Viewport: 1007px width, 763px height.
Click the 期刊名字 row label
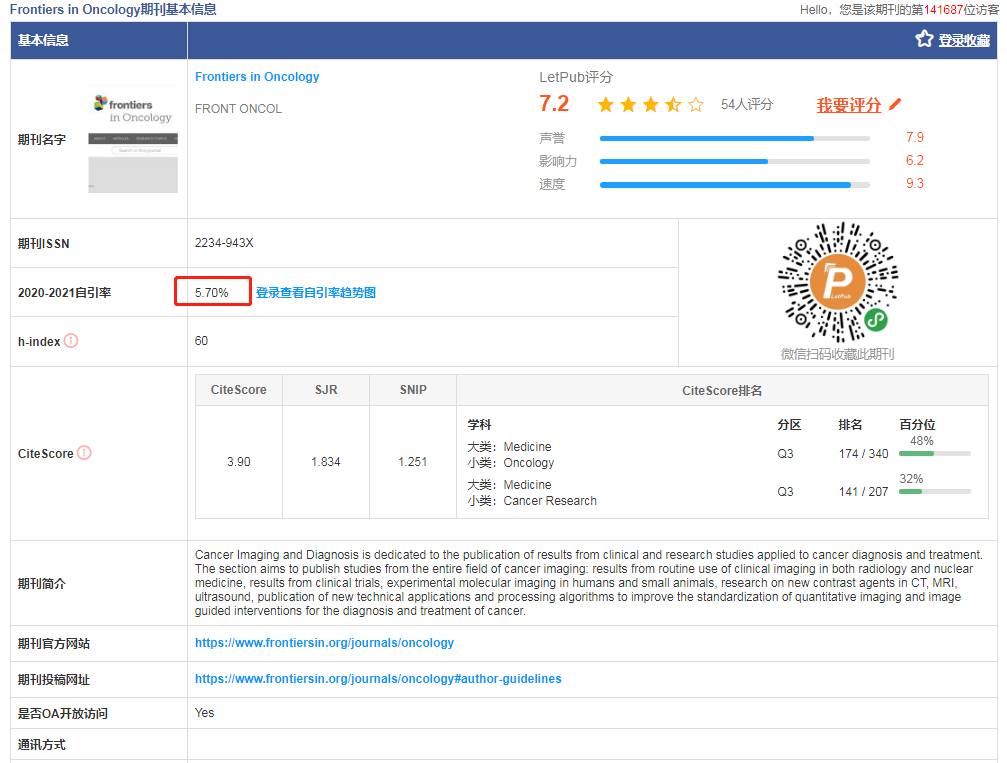pos(42,140)
